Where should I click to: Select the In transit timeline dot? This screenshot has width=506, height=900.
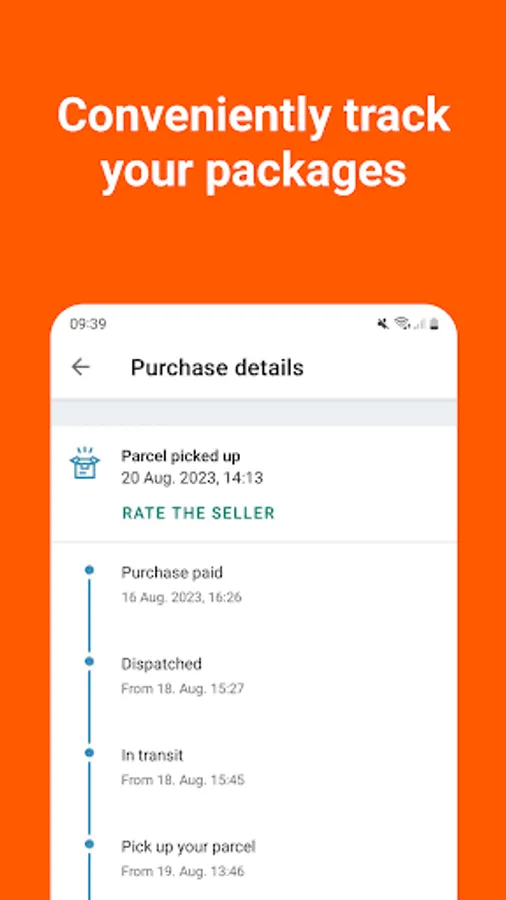(x=89, y=752)
